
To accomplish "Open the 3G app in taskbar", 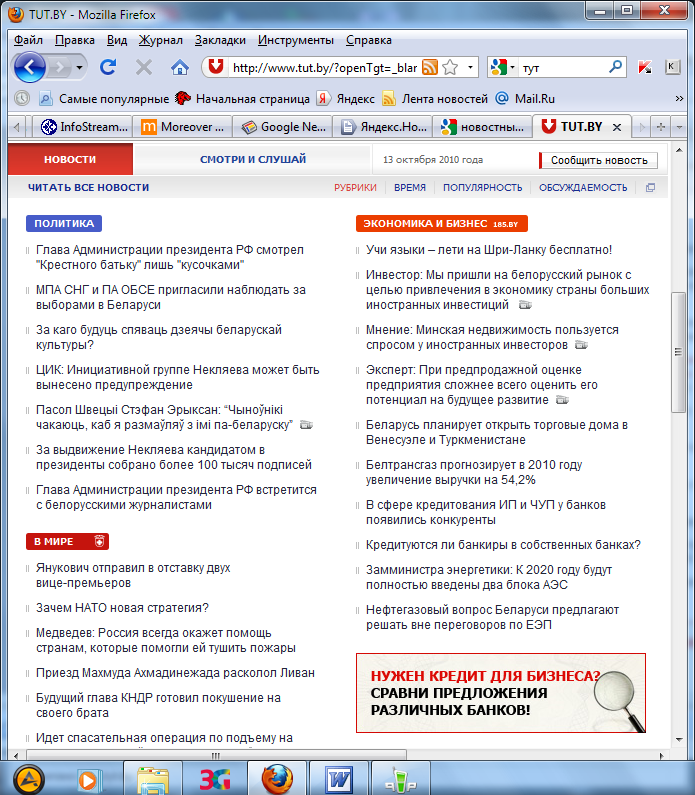I will click(215, 779).
